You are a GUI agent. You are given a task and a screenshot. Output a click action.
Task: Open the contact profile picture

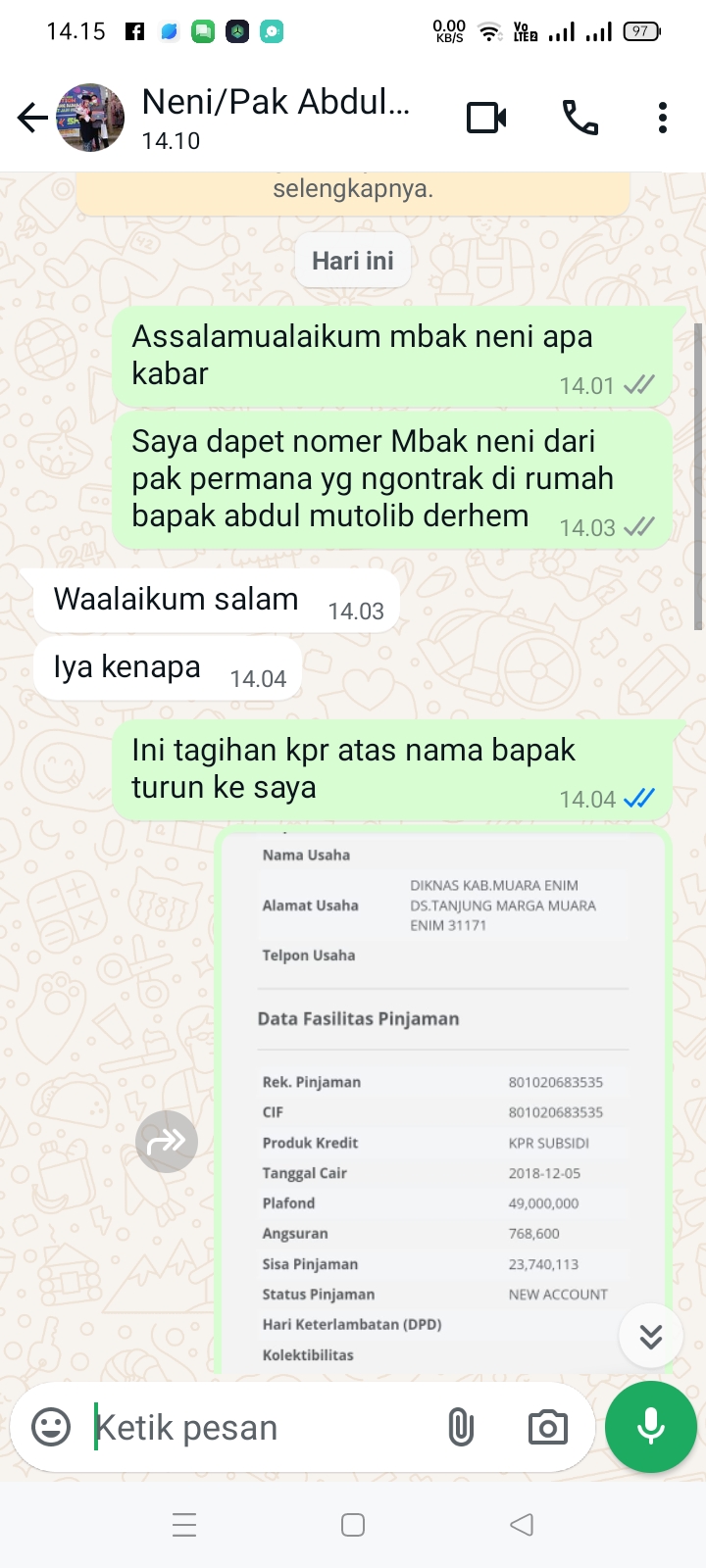pyautogui.click(x=91, y=118)
